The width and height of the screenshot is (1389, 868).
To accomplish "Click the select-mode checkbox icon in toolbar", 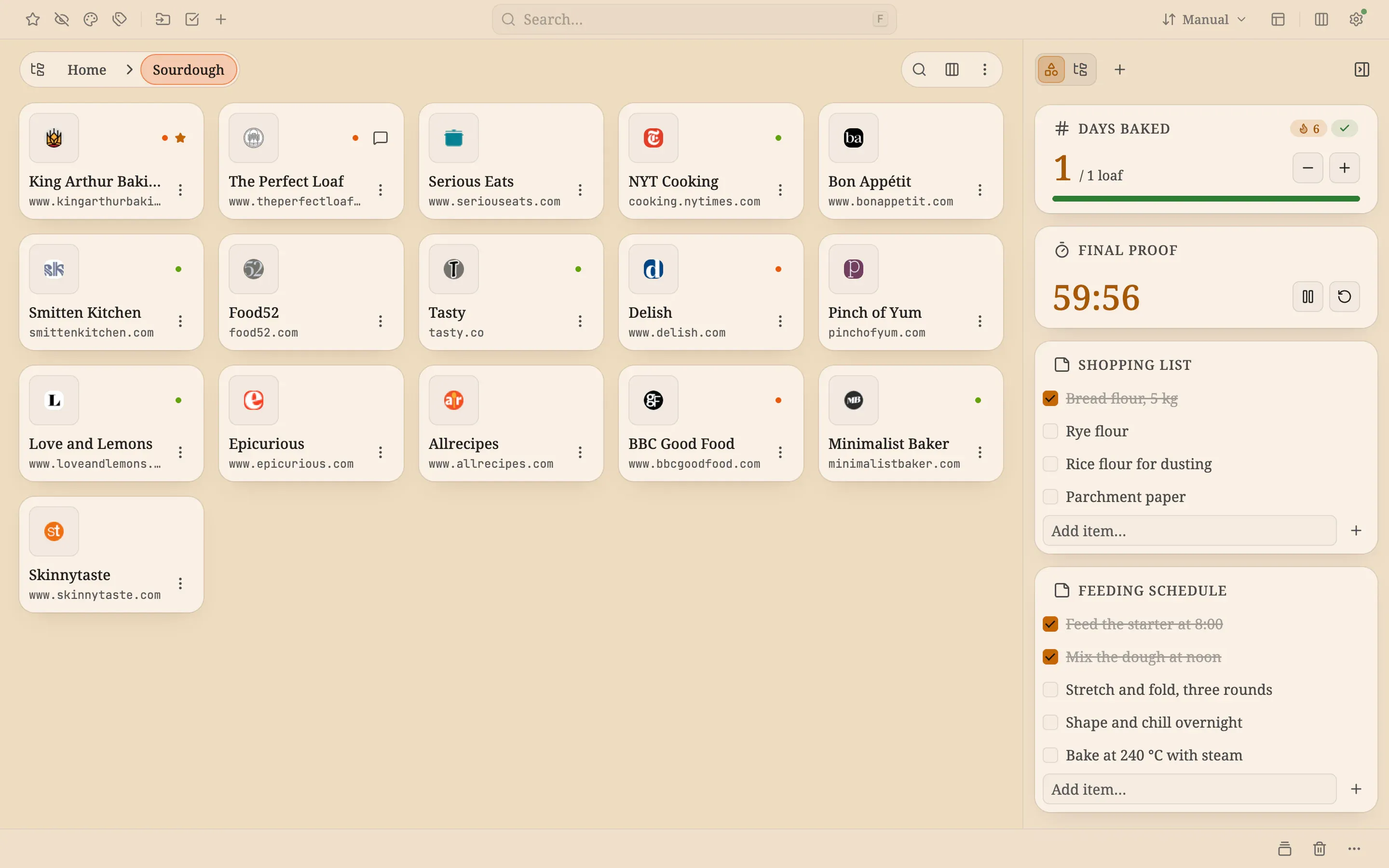I will (192, 19).
